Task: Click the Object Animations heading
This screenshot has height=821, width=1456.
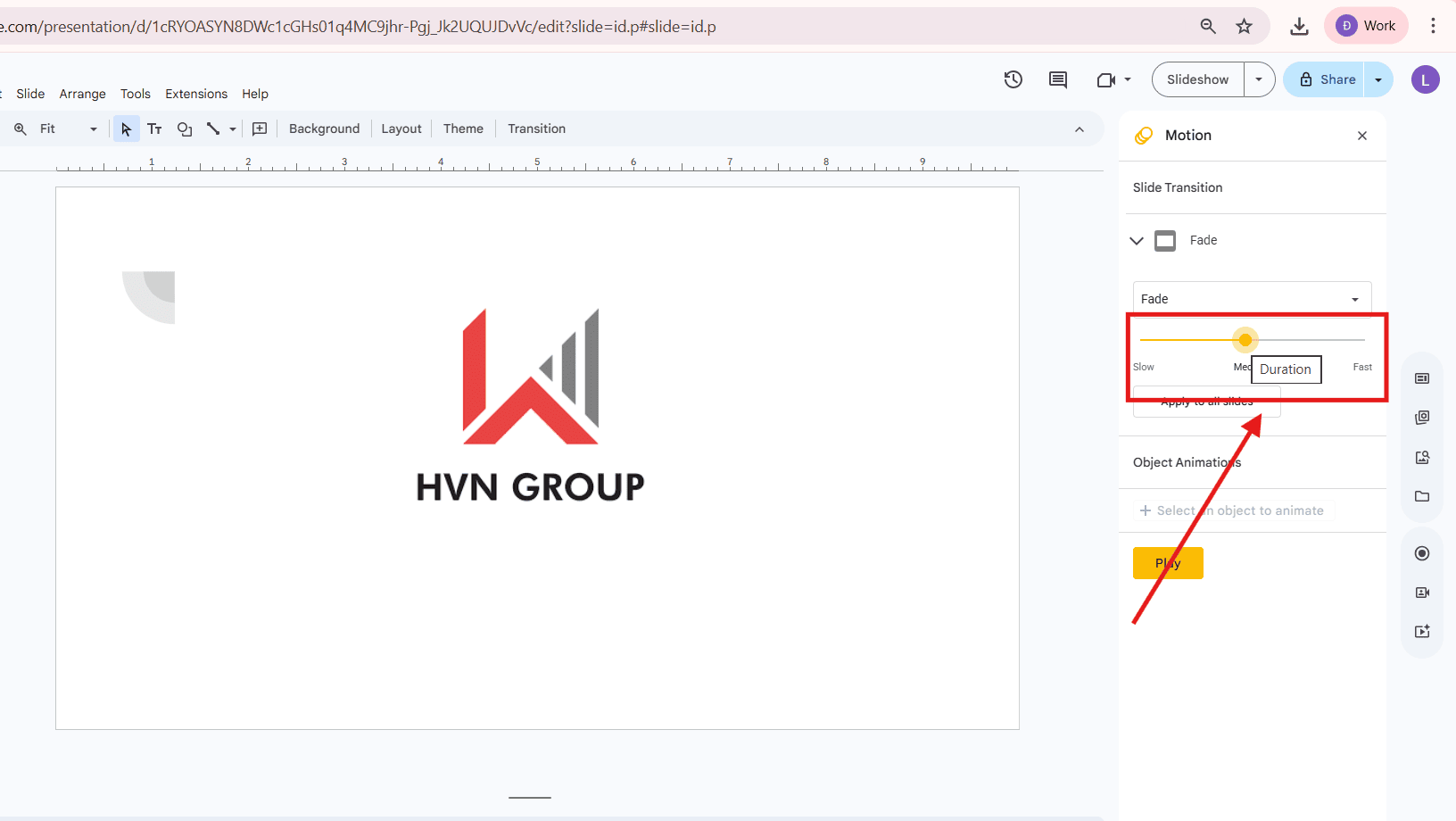Action: (x=1187, y=462)
